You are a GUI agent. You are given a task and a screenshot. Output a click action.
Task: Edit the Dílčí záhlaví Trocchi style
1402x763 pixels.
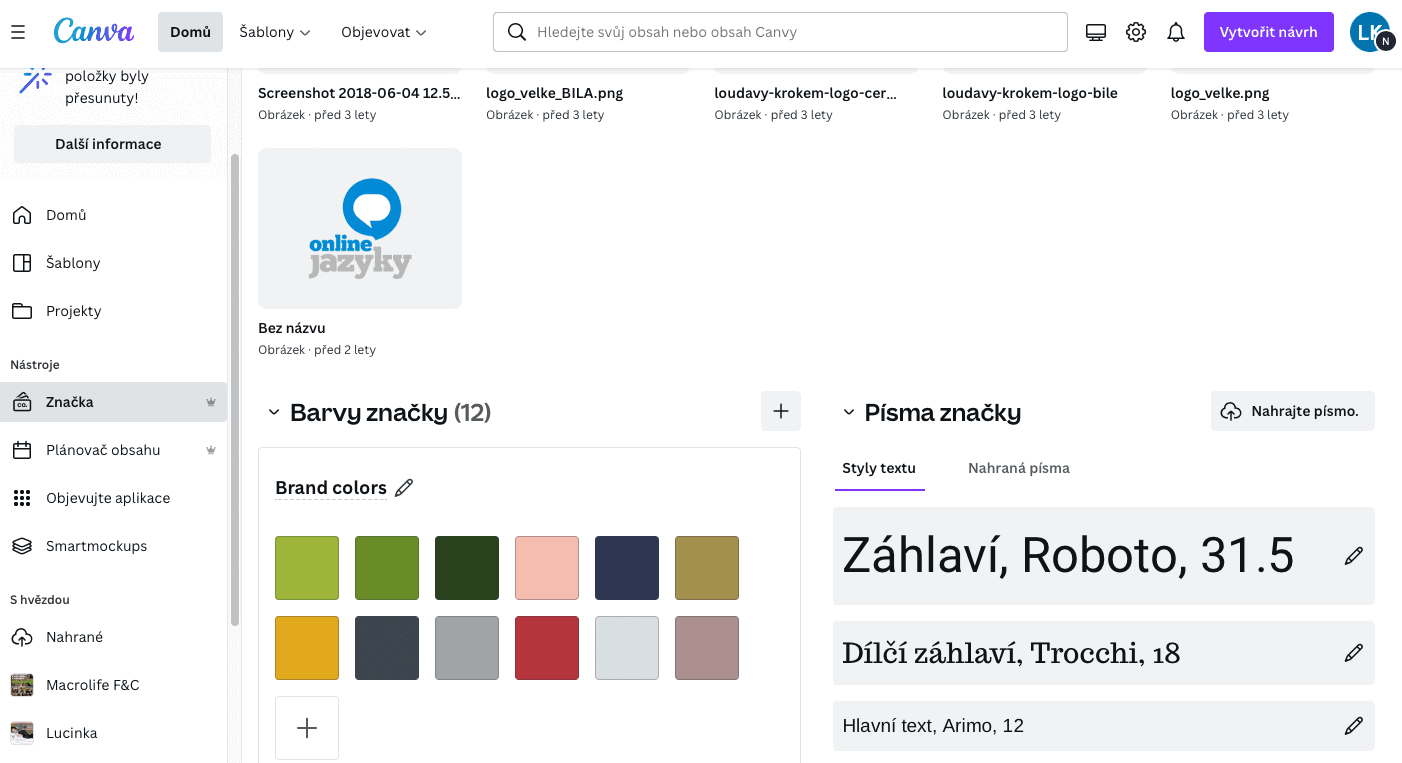(x=1353, y=653)
